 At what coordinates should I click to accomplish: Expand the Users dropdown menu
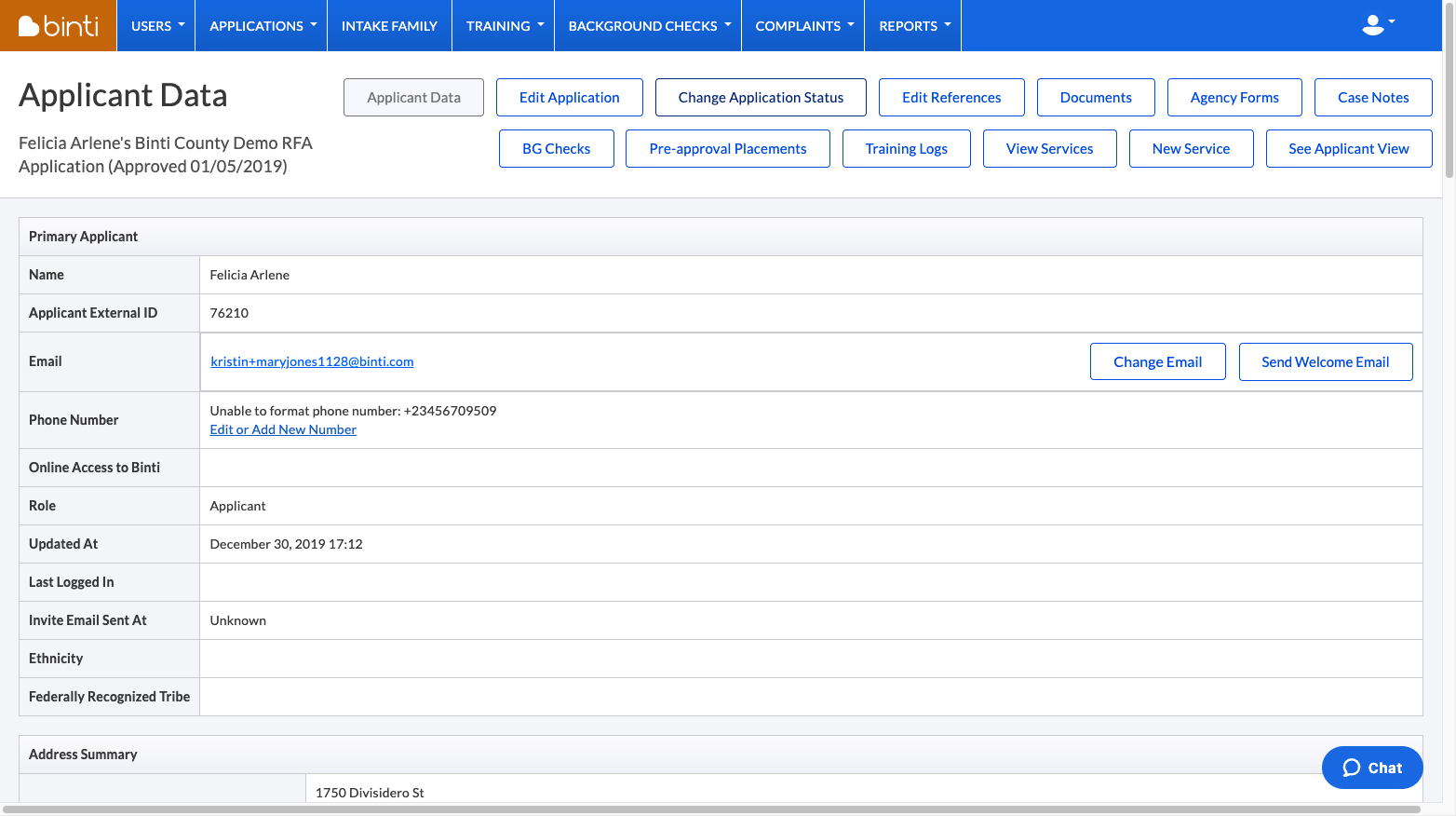pos(156,26)
